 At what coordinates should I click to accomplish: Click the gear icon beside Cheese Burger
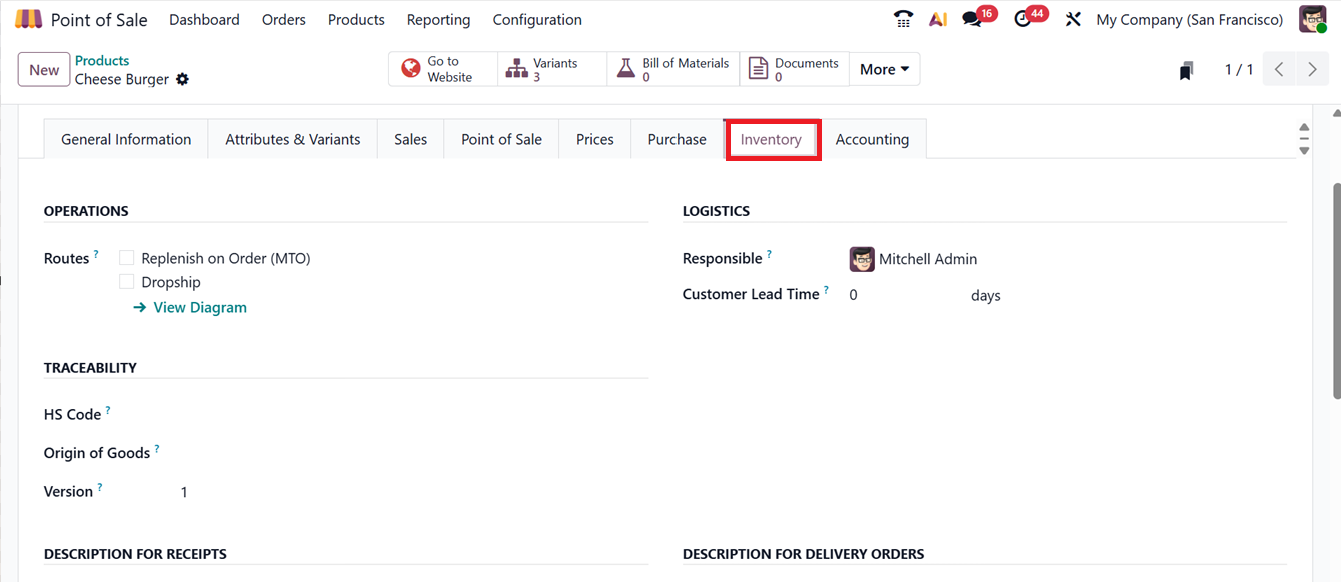[x=182, y=80]
